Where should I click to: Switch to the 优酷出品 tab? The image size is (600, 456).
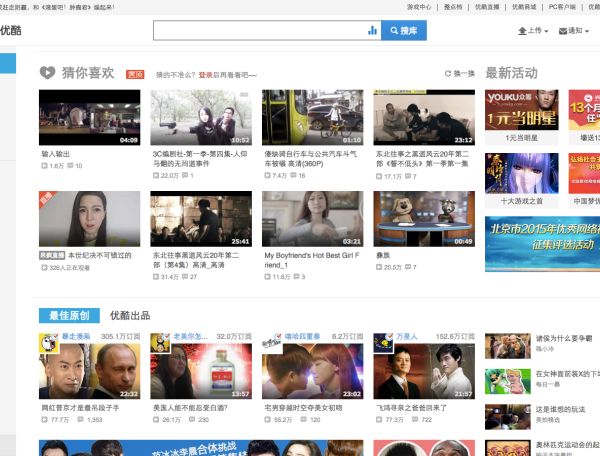129,315
